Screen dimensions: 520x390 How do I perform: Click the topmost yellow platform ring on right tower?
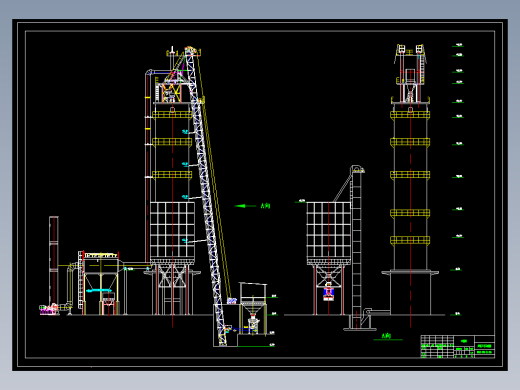(410, 115)
